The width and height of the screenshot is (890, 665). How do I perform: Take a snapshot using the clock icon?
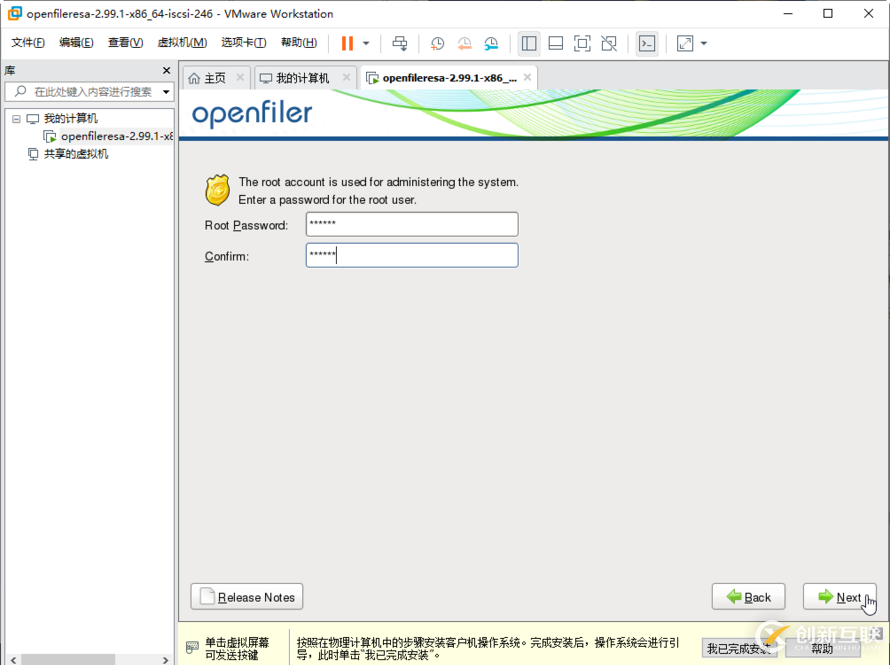[437, 43]
